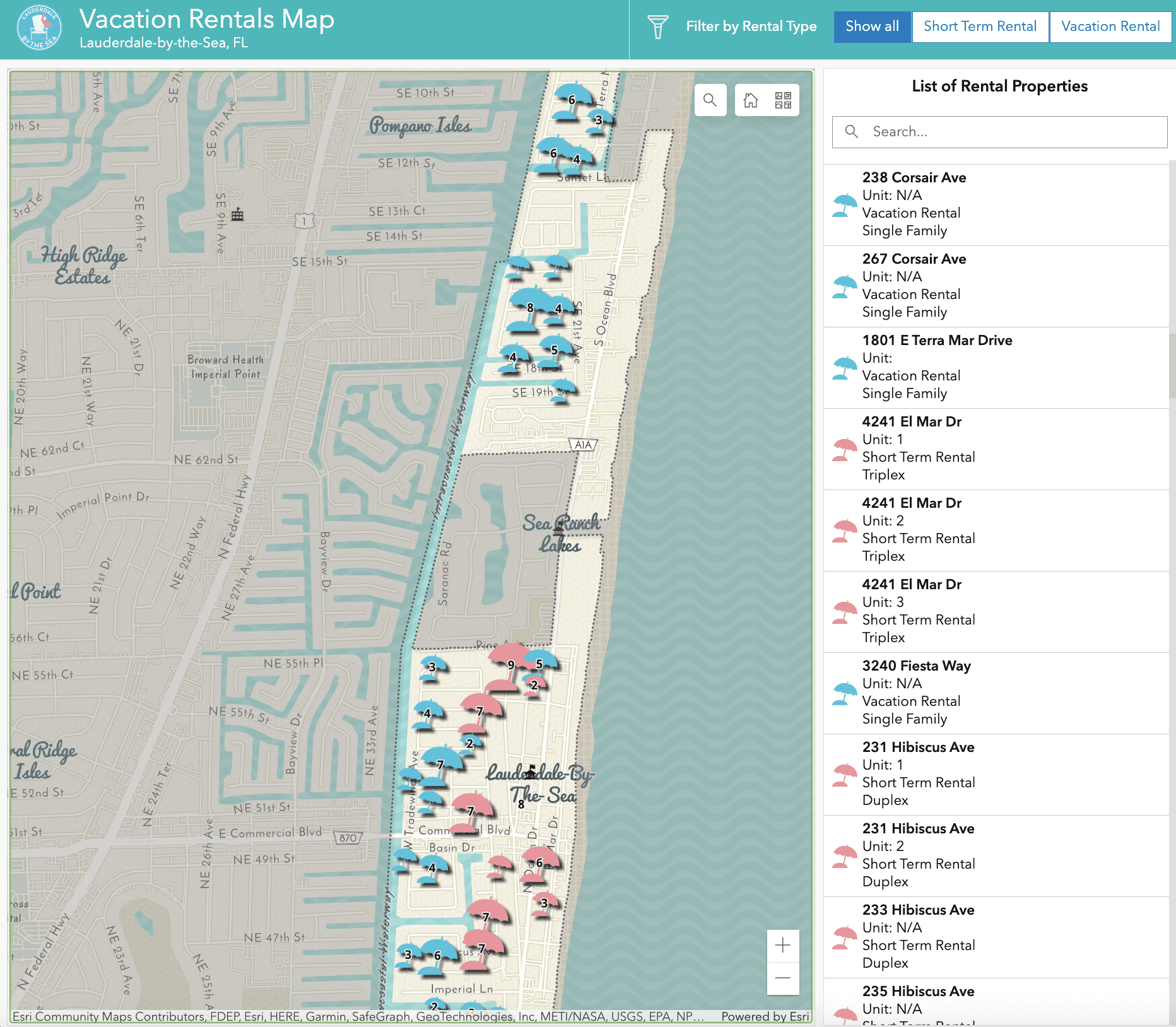1176x1027 pixels.
Task: Filter by Vacation Rental type
Action: pyautogui.click(x=1110, y=27)
